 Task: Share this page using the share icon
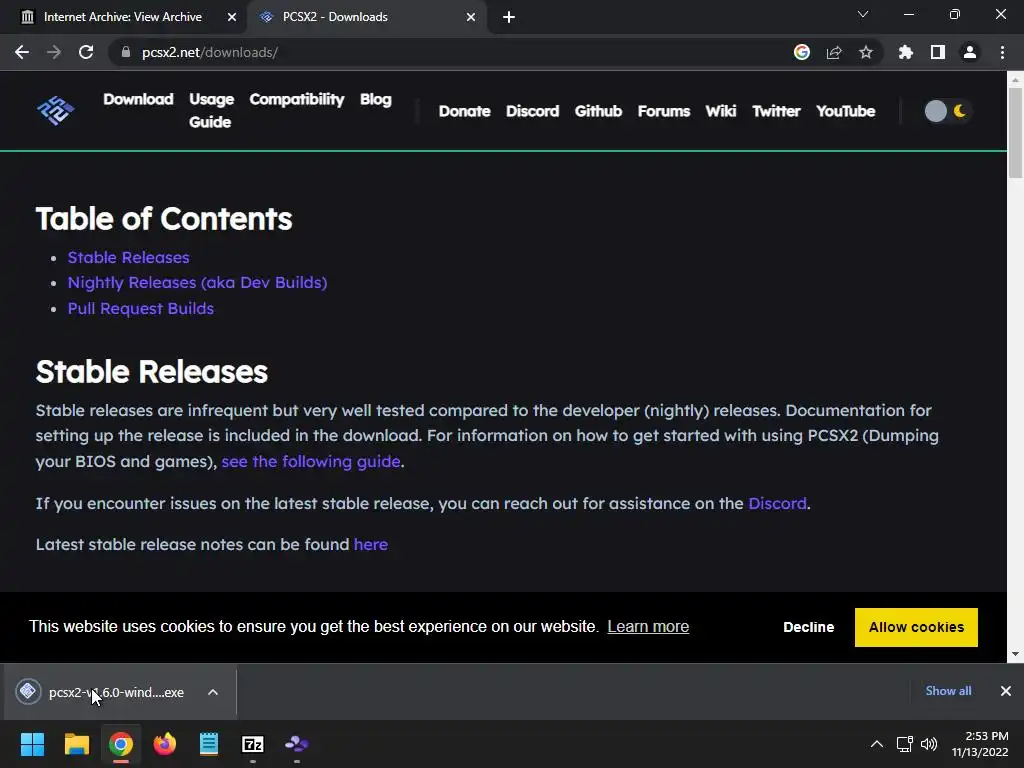834,52
